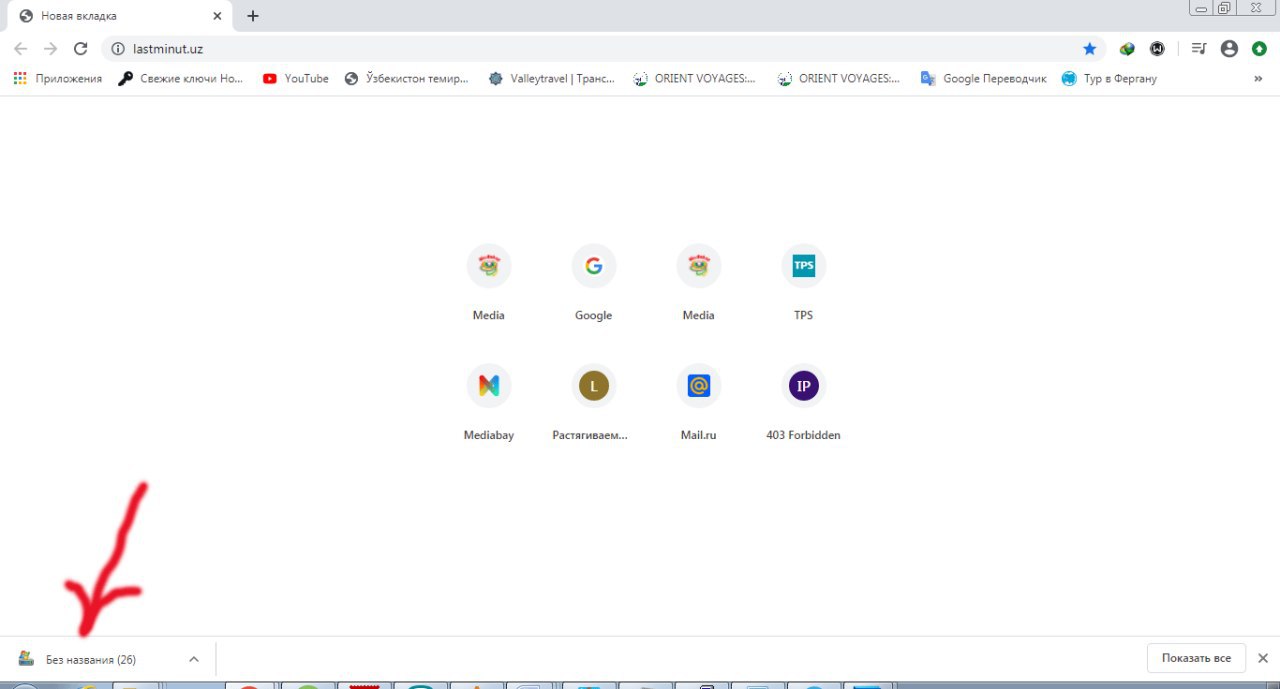This screenshot has width=1280, height=689.
Task: Open the Google shortcut tile
Action: (x=593, y=283)
